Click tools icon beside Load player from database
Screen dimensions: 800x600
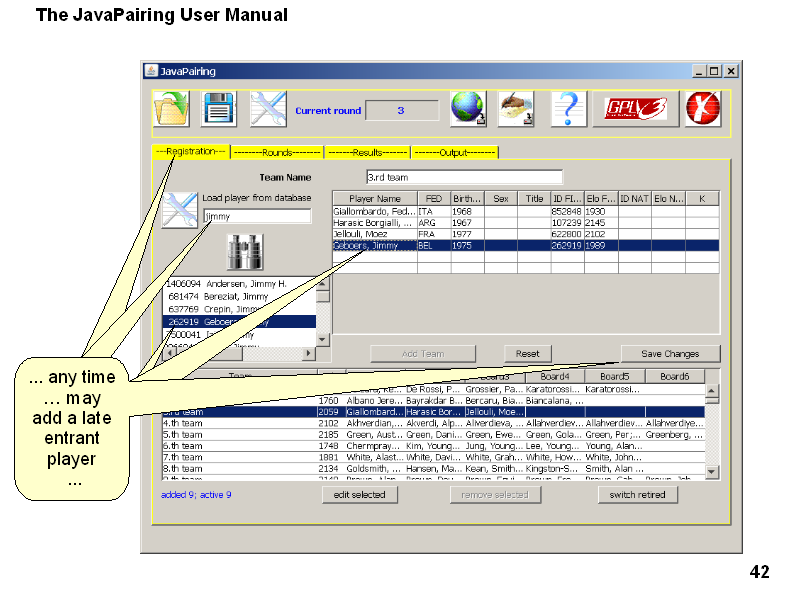coord(180,210)
